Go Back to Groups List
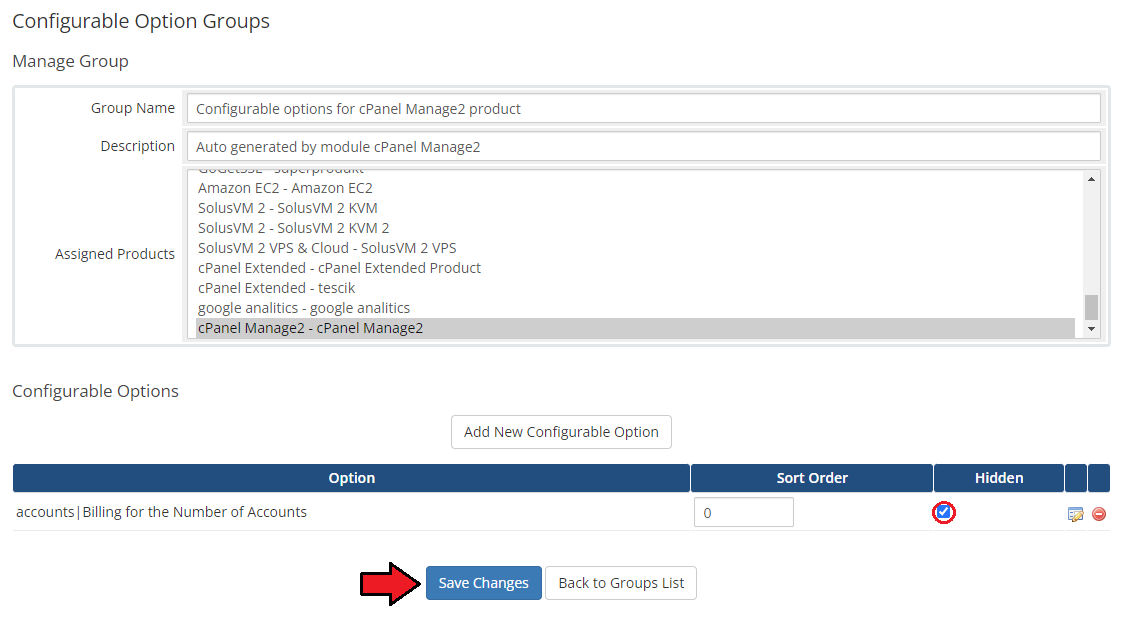 (621, 583)
